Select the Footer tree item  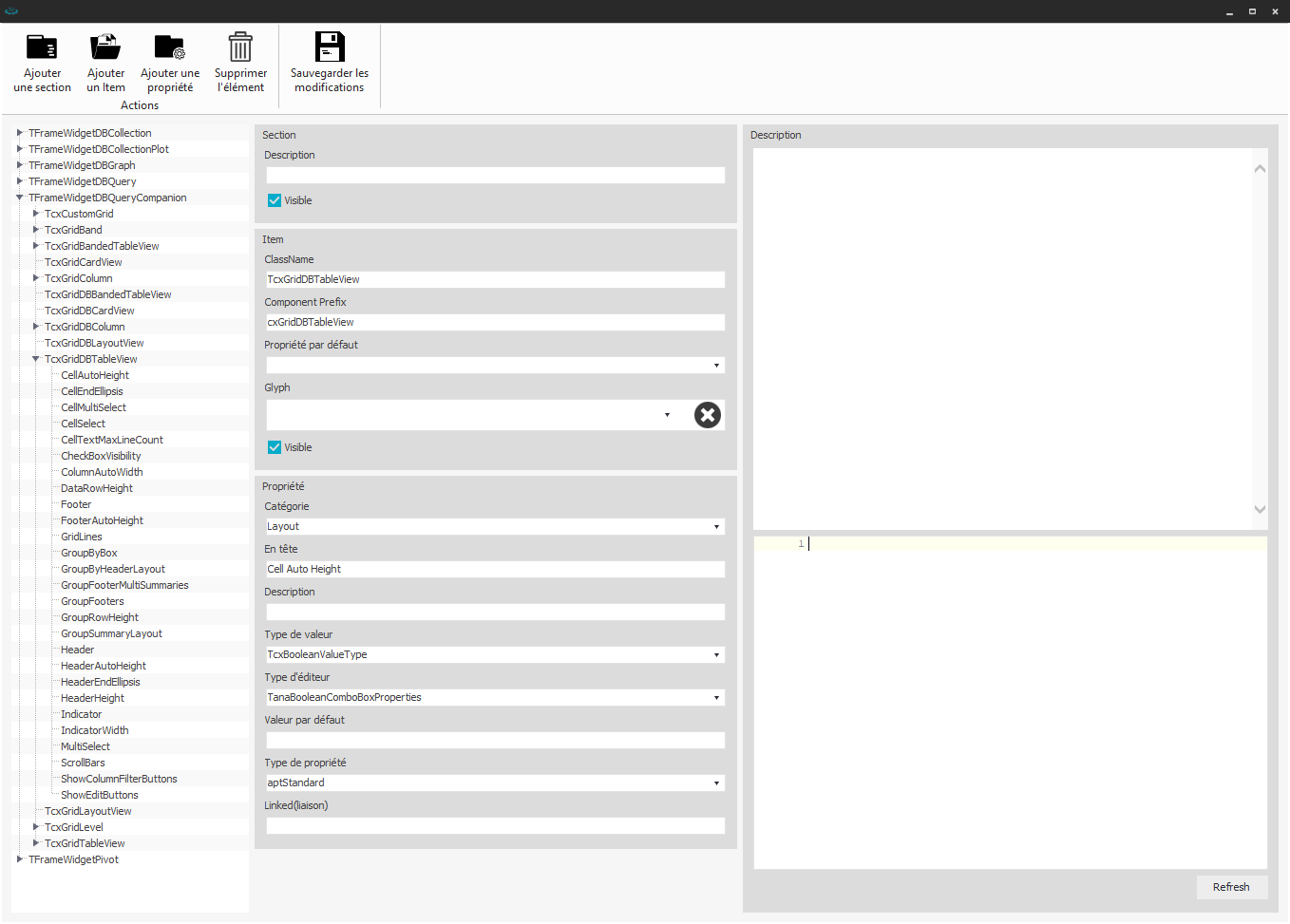tap(76, 504)
